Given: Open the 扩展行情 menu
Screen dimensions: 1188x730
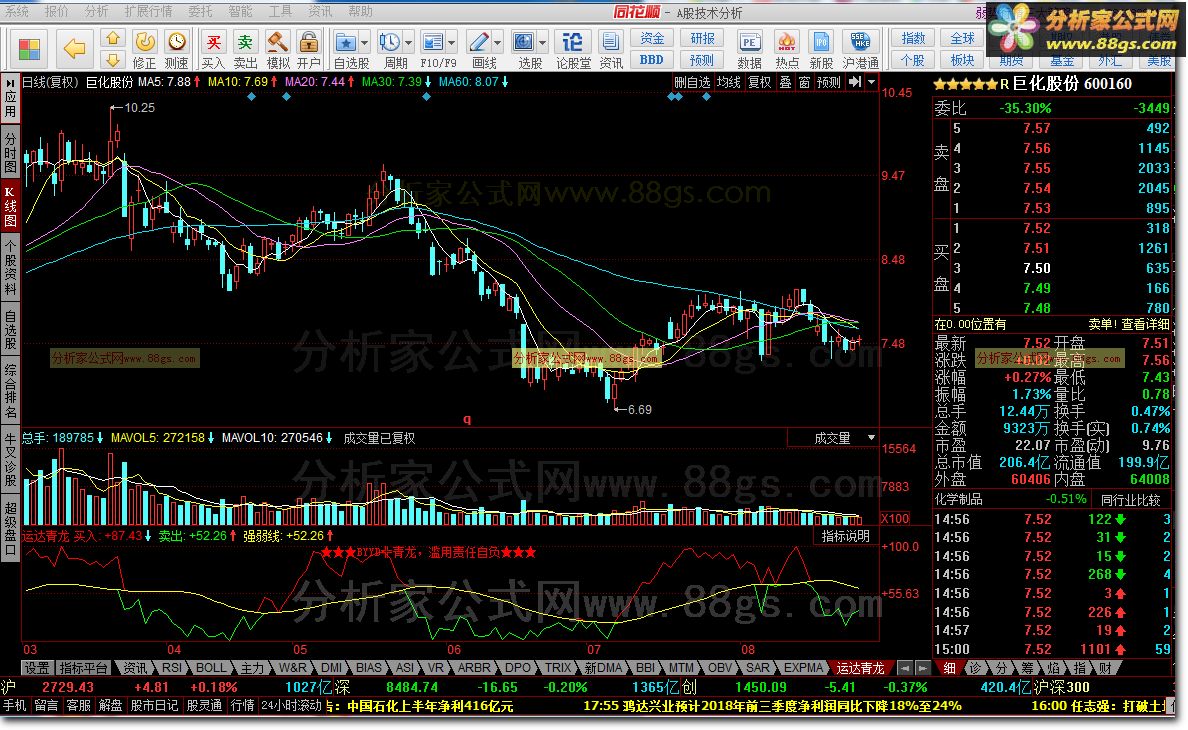Looking at the screenshot, I should (x=148, y=11).
